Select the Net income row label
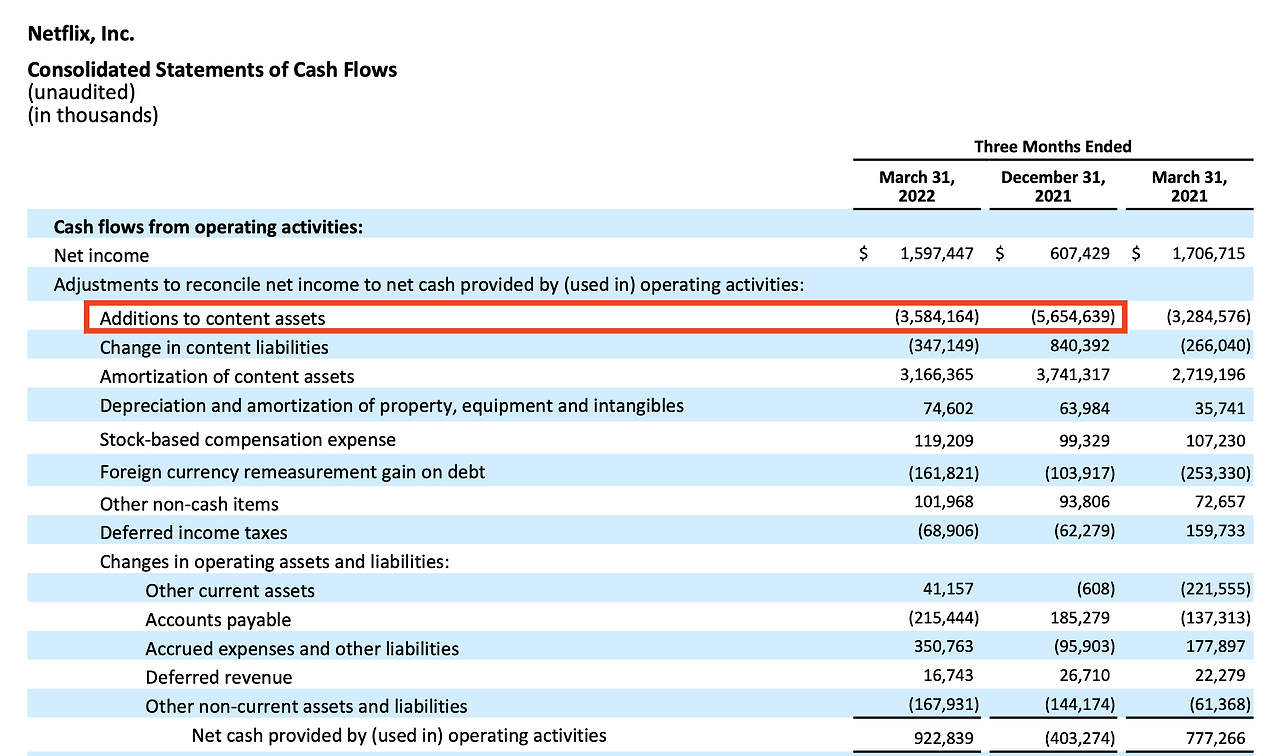1280x756 pixels. coord(101,255)
